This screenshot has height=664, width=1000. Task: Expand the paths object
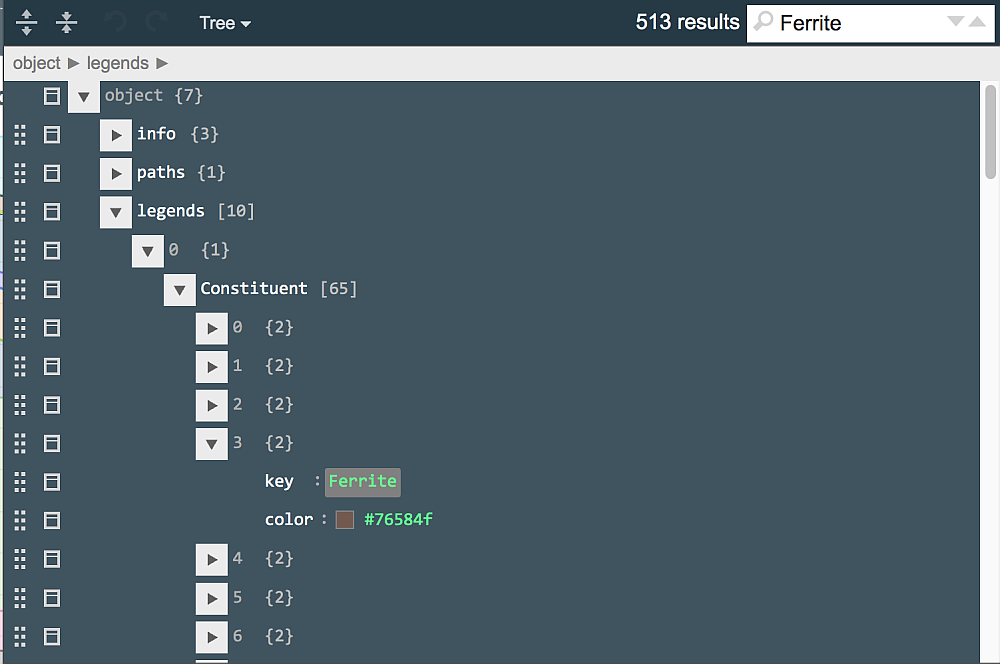[x=115, y=173]
